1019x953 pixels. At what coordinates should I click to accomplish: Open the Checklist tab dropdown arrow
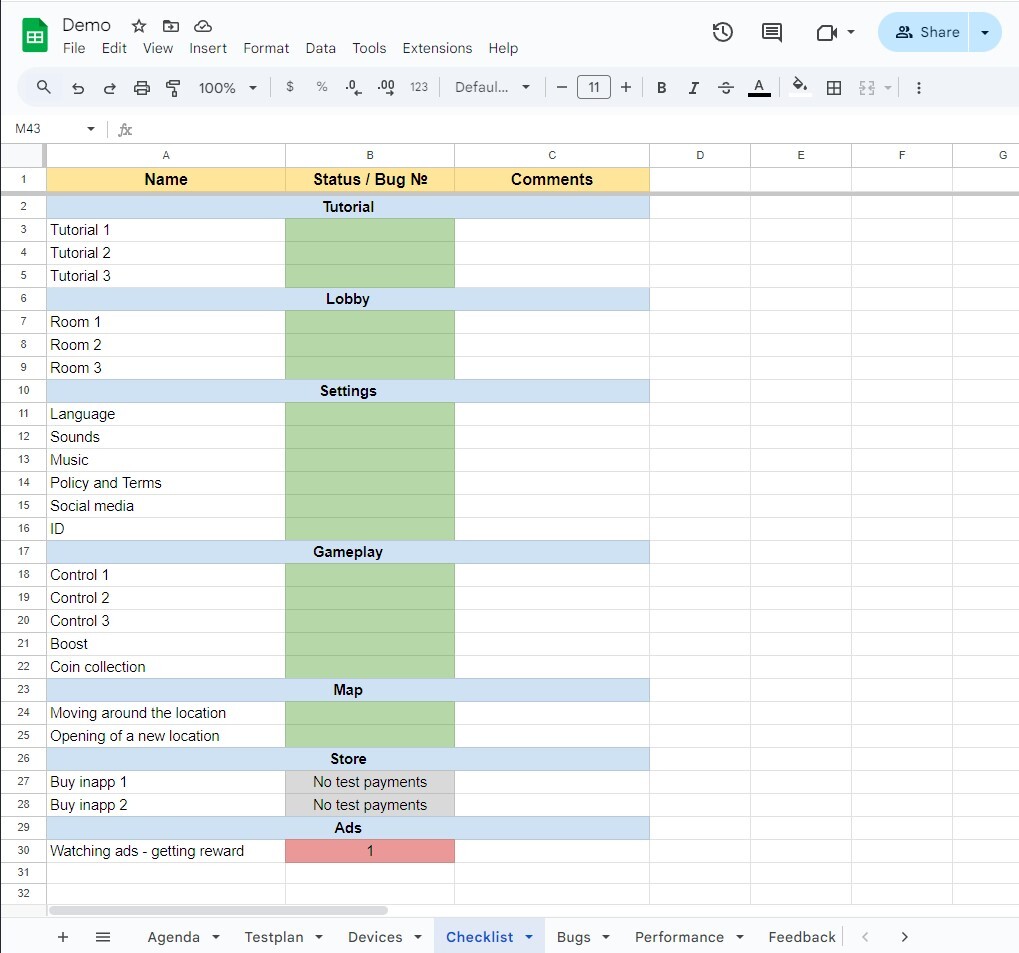point(528,937)
